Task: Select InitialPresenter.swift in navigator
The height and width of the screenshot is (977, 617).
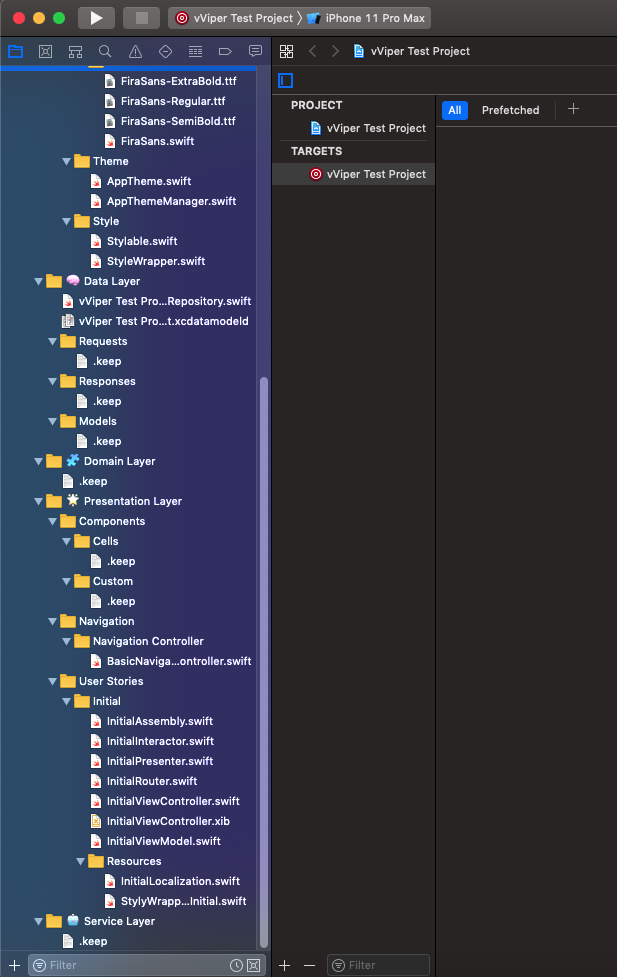Action: pyautogui.click(x=160, y=761)
